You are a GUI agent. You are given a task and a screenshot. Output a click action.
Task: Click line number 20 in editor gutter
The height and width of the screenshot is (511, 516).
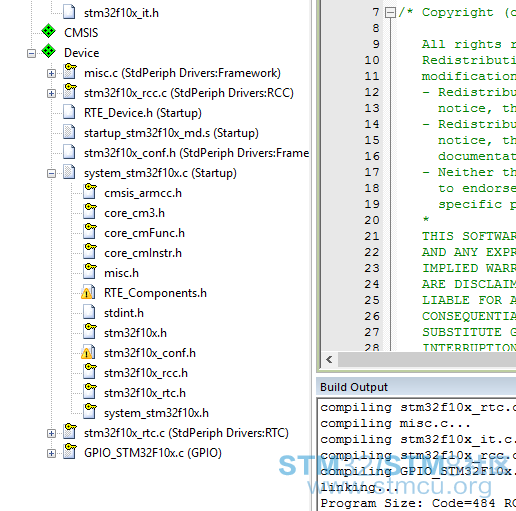coord(372,220)
